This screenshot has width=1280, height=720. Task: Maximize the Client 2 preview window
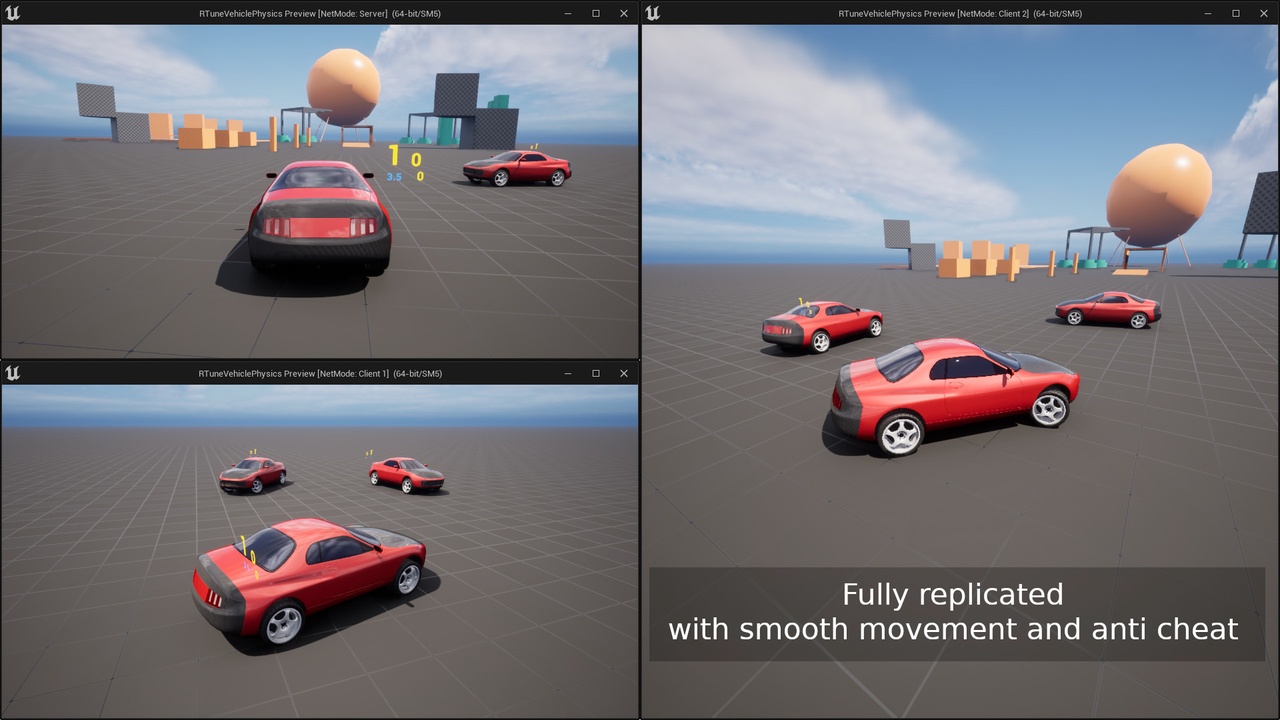[1236, 13]
